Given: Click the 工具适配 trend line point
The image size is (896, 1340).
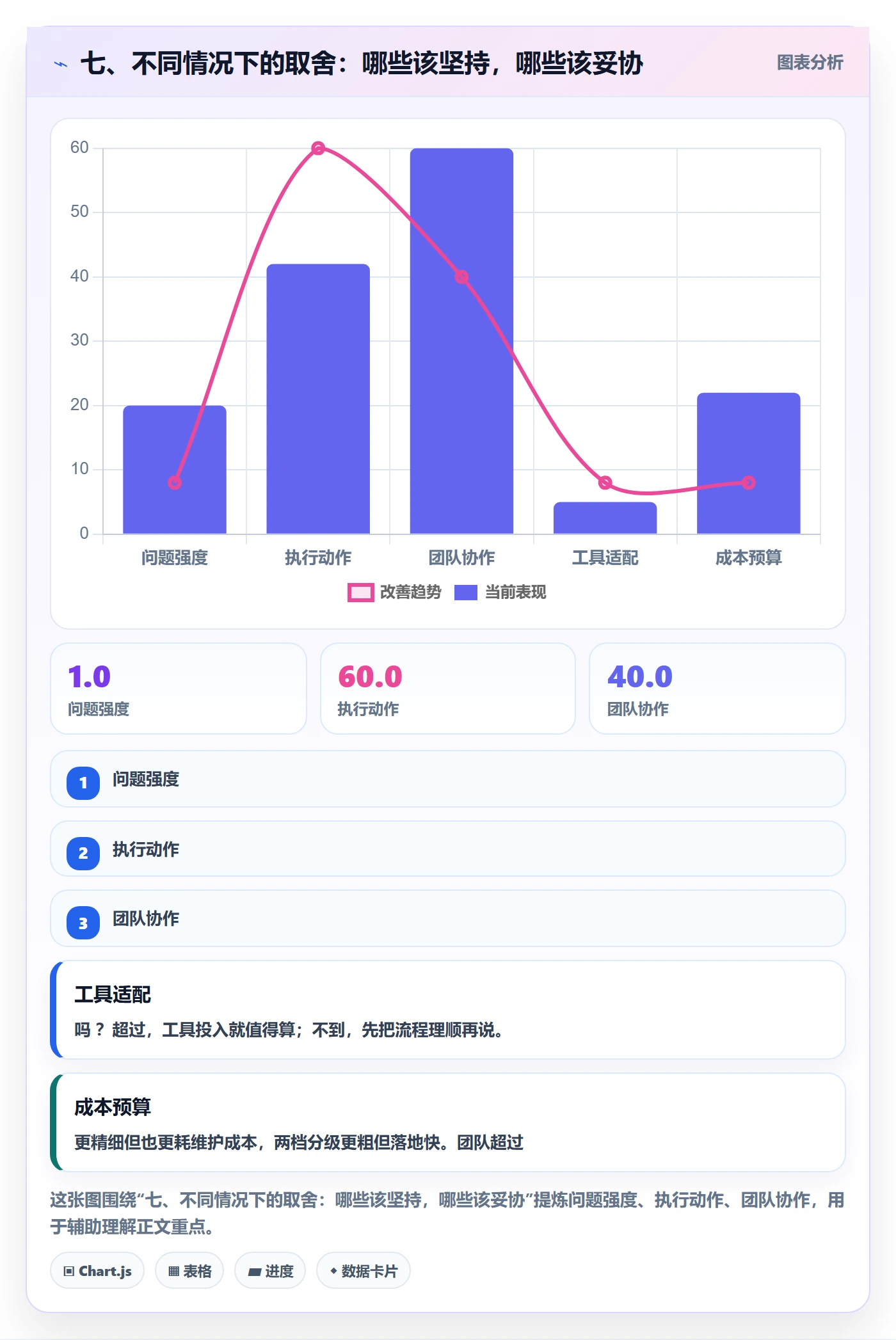Looking at the screenshot, I should coord(605,483).
